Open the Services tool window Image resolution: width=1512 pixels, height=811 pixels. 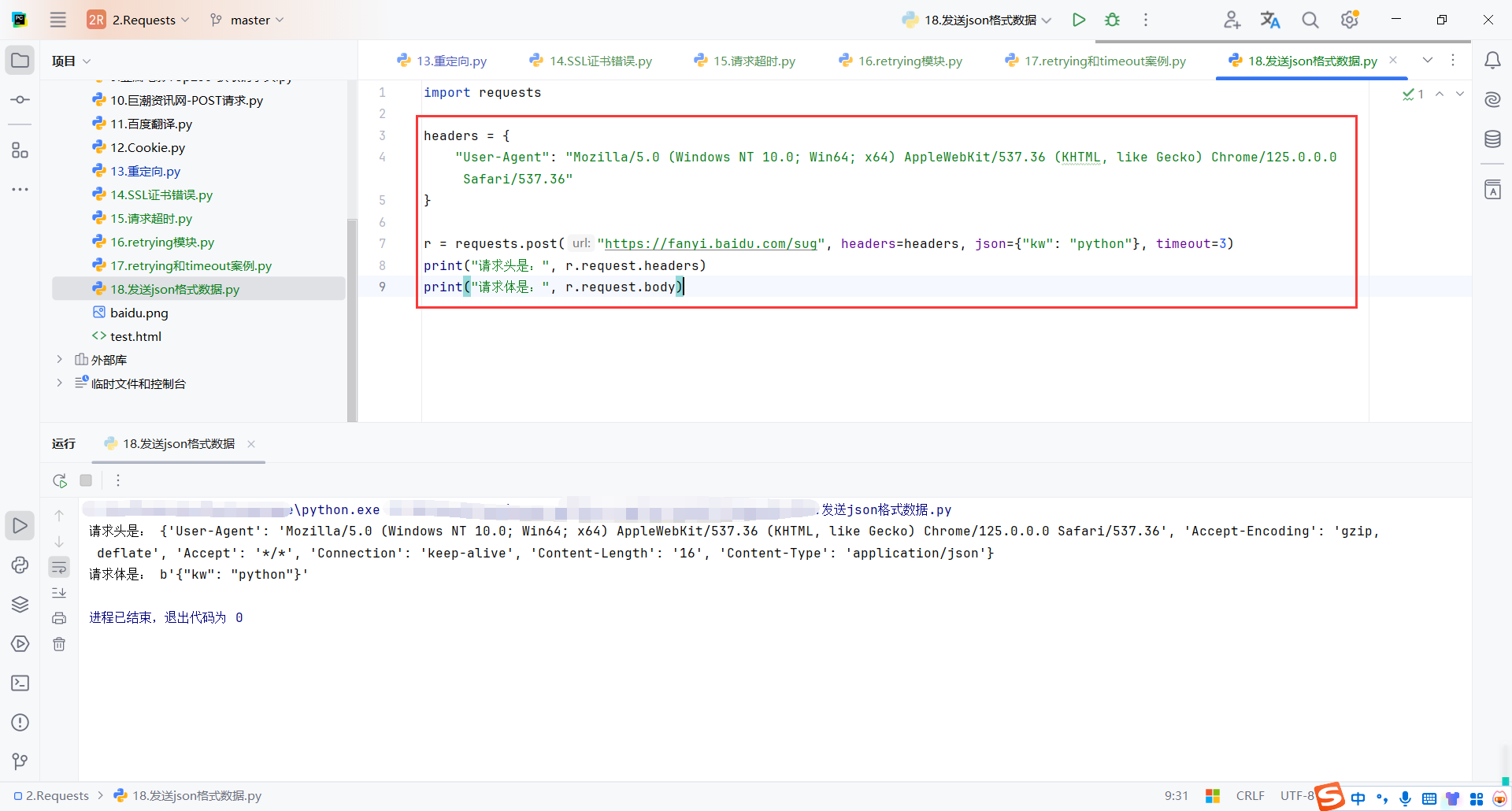click(x=20, y=644)
